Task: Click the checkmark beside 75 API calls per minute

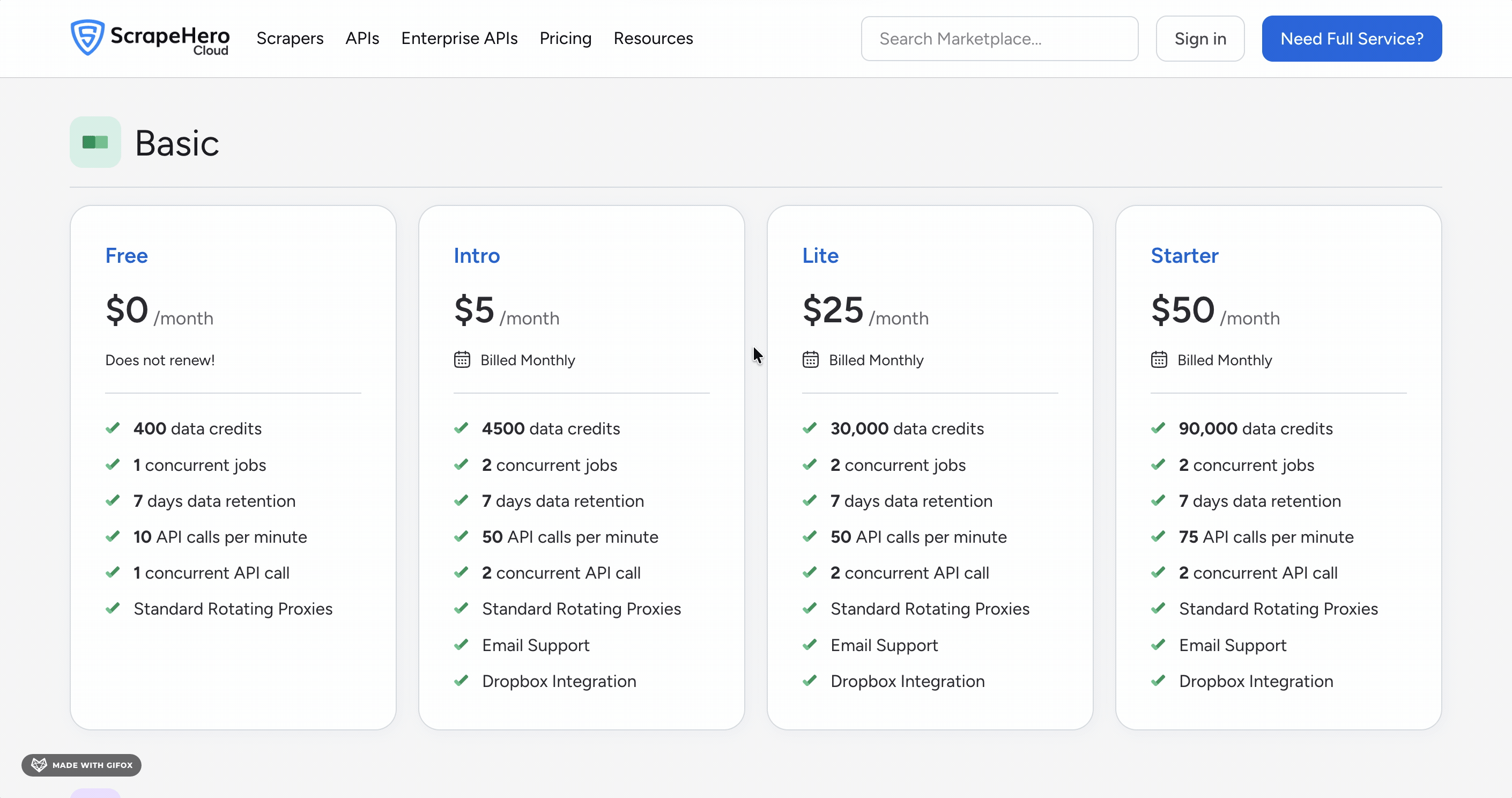Action: pyautogui.click(x=1158, y=536)
